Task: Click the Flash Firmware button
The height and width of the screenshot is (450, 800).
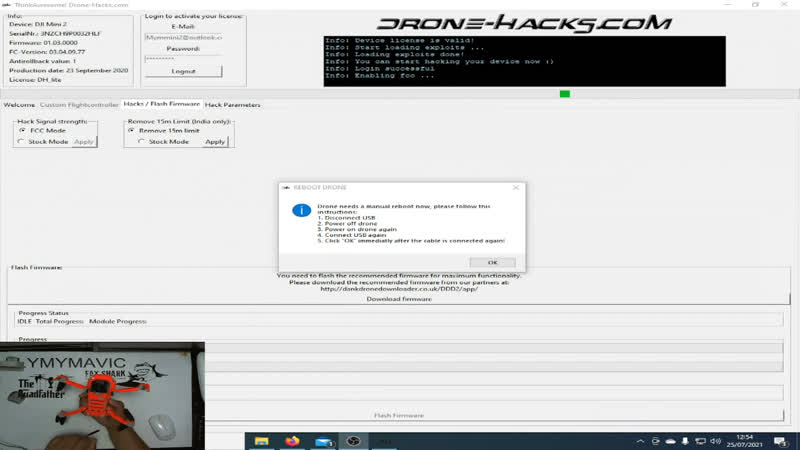Action: (x=399, y=415)
